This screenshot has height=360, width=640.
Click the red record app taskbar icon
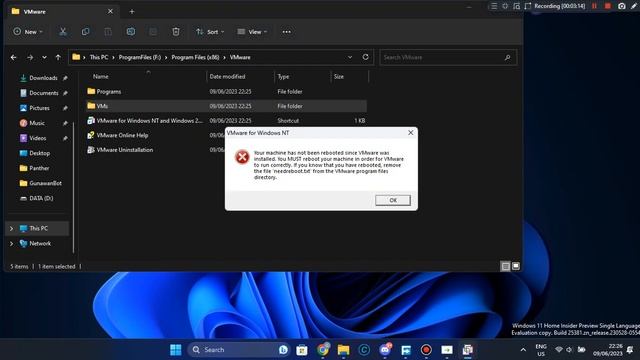pos(426,350)
